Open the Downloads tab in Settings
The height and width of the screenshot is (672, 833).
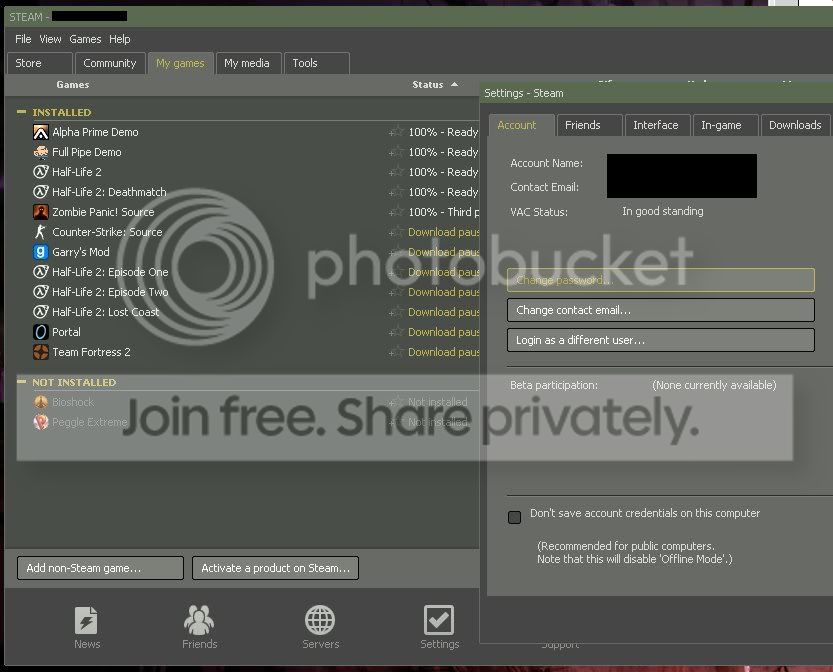pyautogui.click(x=795, y=125)
